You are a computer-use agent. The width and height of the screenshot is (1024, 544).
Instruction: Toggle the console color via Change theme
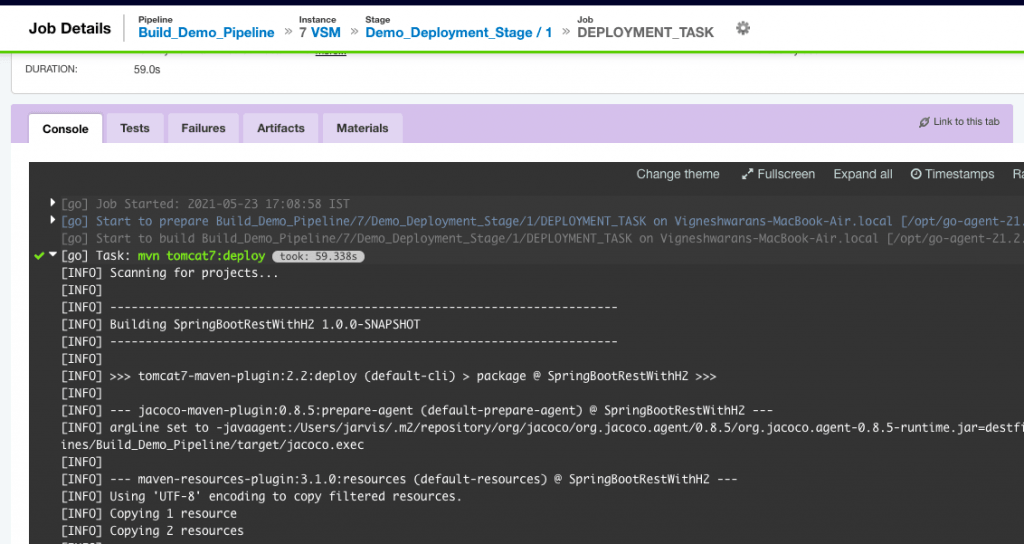[677, 174]
